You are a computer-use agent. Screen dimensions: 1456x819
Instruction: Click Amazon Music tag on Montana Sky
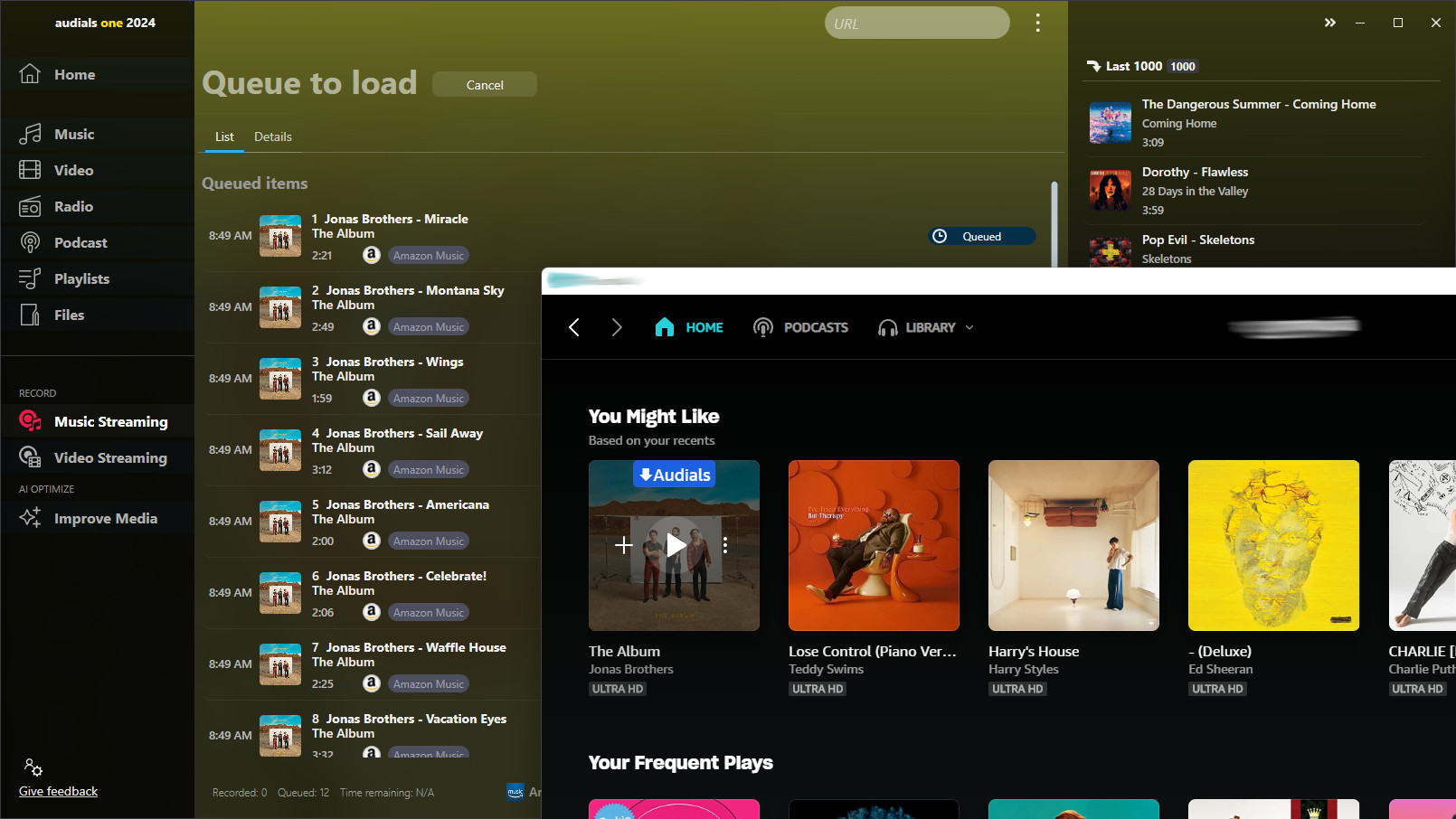[429, 326]
